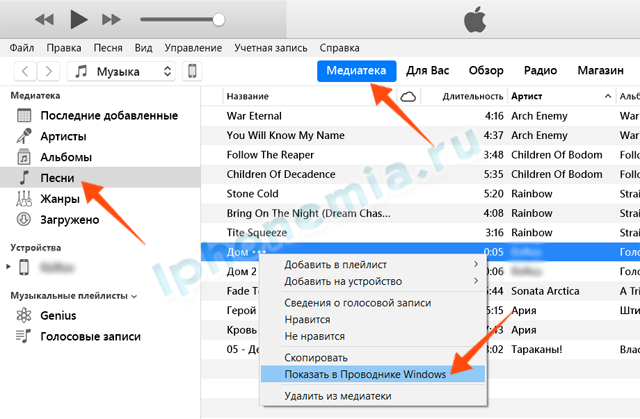640x419 pixels.
Task: Select Артисты in the sidebar
Action: tap(63, 136)
